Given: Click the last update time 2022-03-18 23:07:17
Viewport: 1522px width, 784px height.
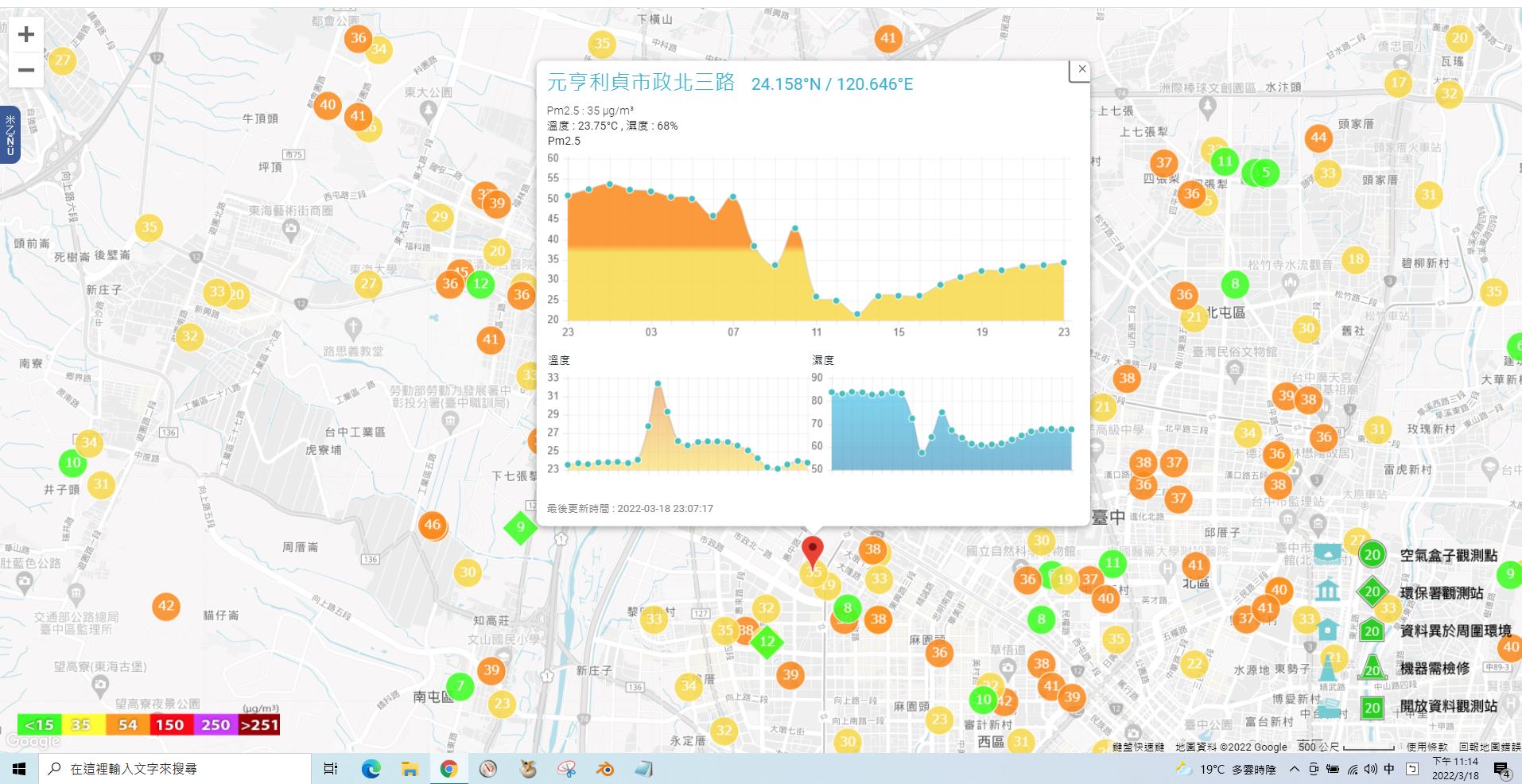Looking at the screenshot, I should pos(666,509).
